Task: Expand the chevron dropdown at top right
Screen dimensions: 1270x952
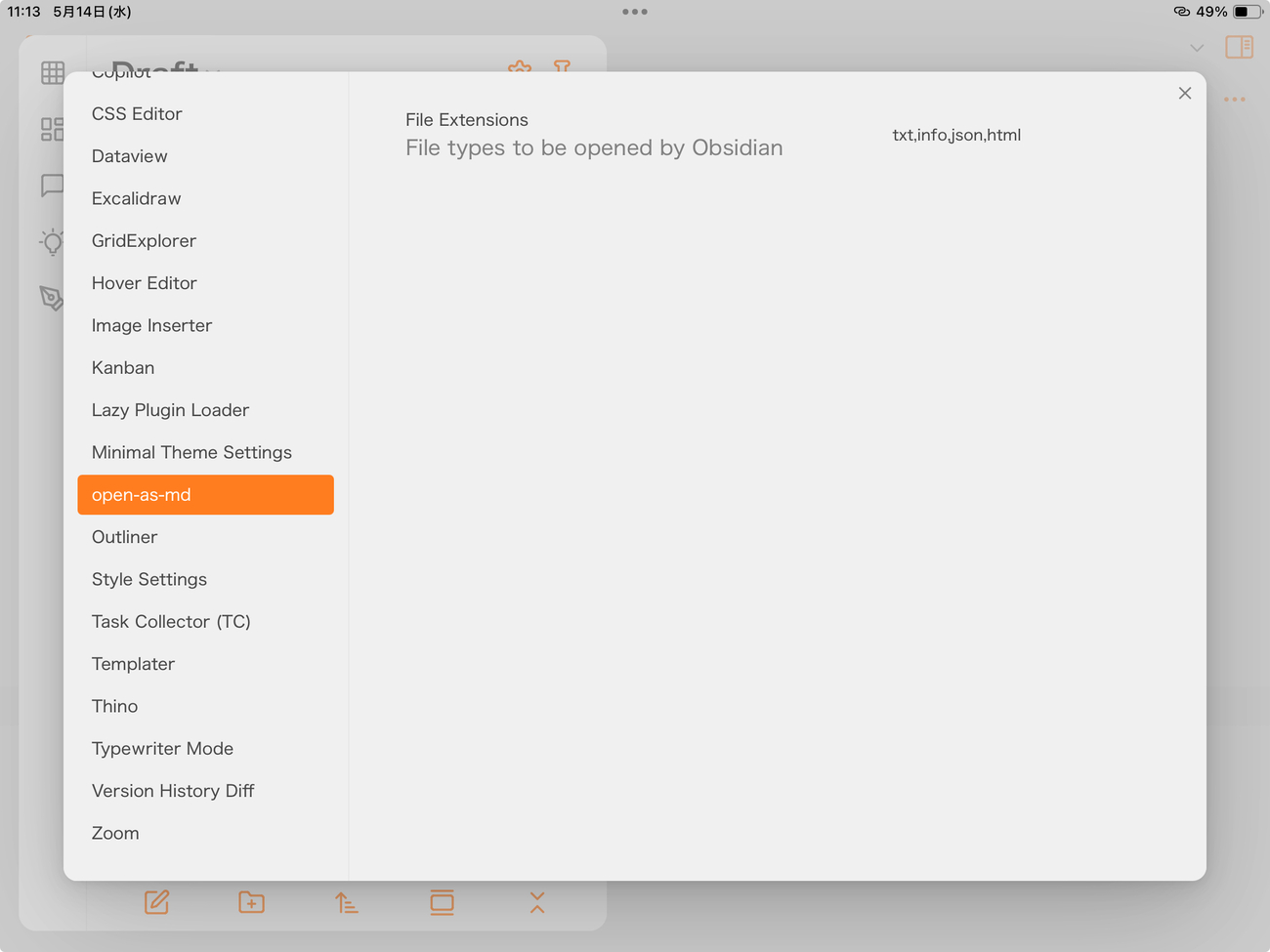Action: coord(1197,48)
